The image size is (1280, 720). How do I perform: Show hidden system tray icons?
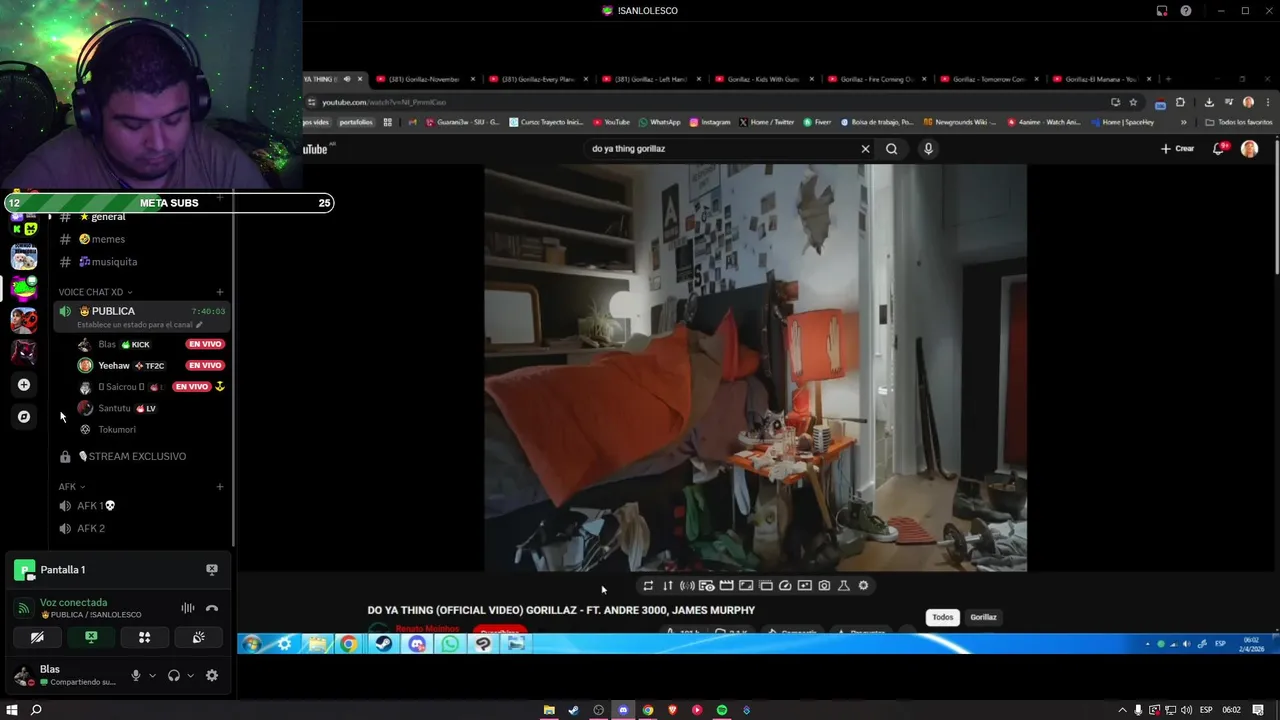[1122, 710]
